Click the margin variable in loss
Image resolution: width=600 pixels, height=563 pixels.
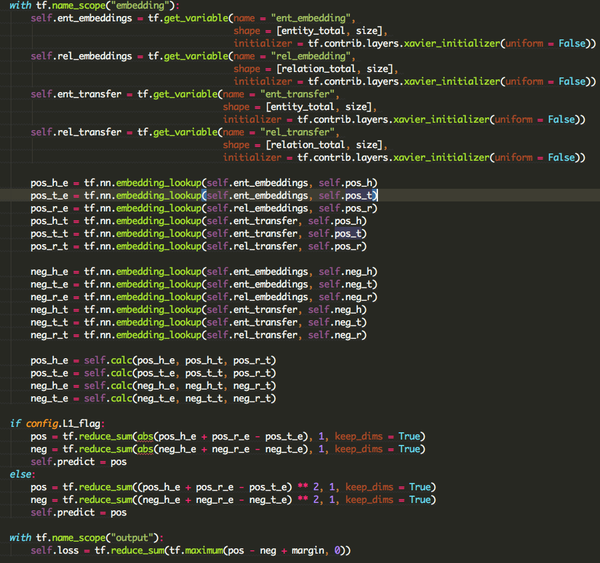[308, 550]
